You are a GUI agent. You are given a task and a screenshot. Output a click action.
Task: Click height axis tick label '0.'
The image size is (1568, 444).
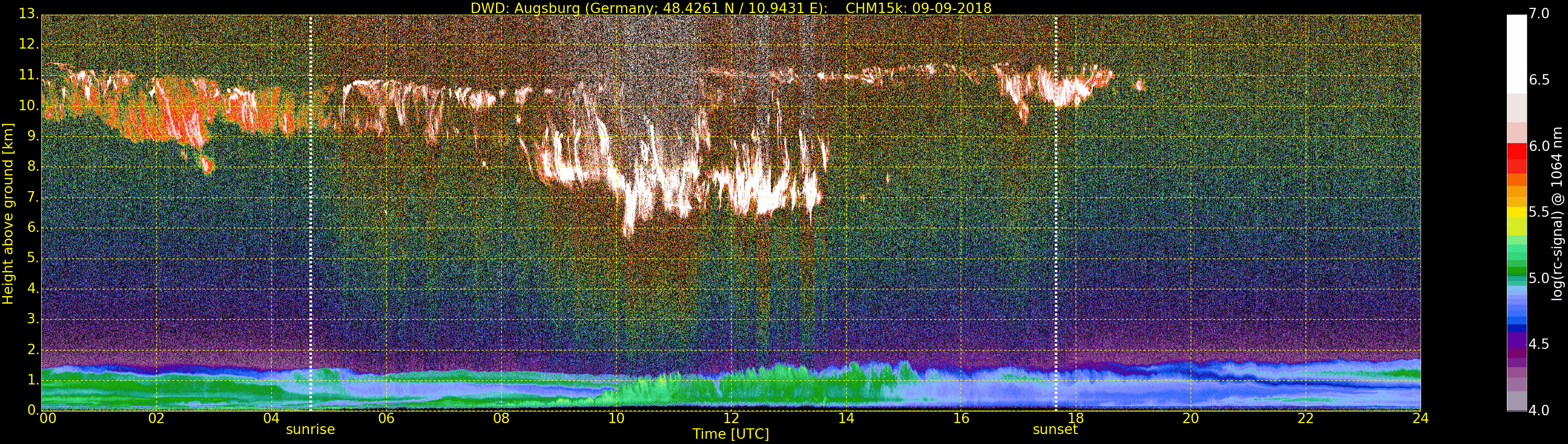tap(33, 410)
